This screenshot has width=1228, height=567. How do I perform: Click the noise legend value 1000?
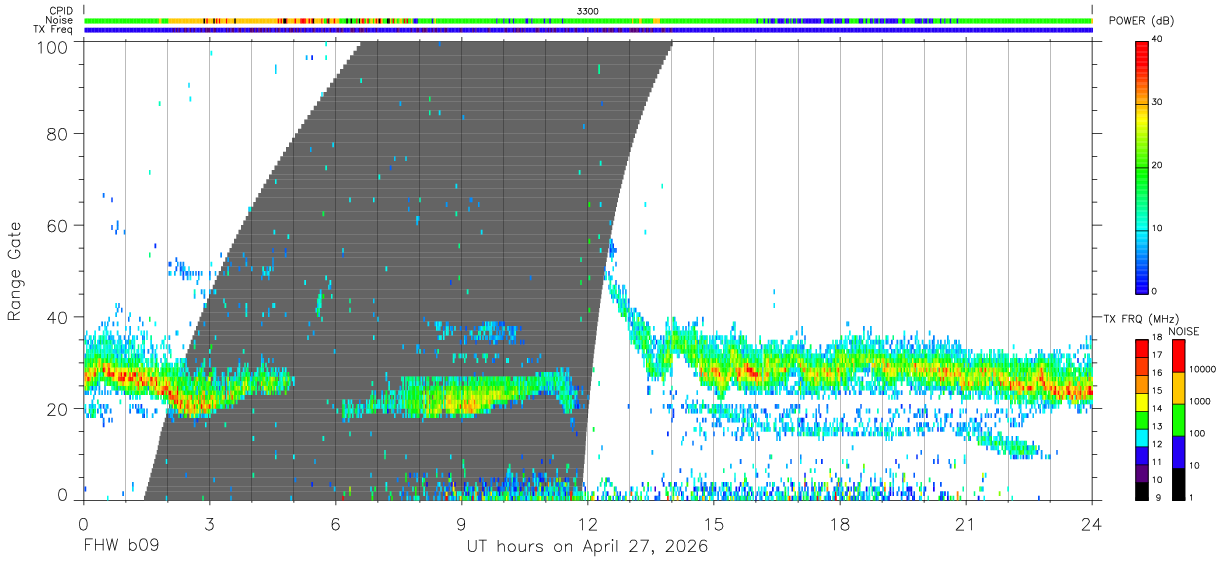1198,401
